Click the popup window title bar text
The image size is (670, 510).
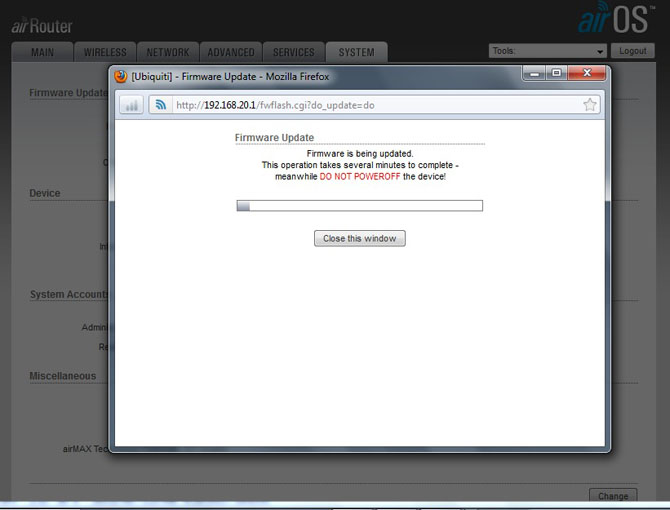[230, 77]
